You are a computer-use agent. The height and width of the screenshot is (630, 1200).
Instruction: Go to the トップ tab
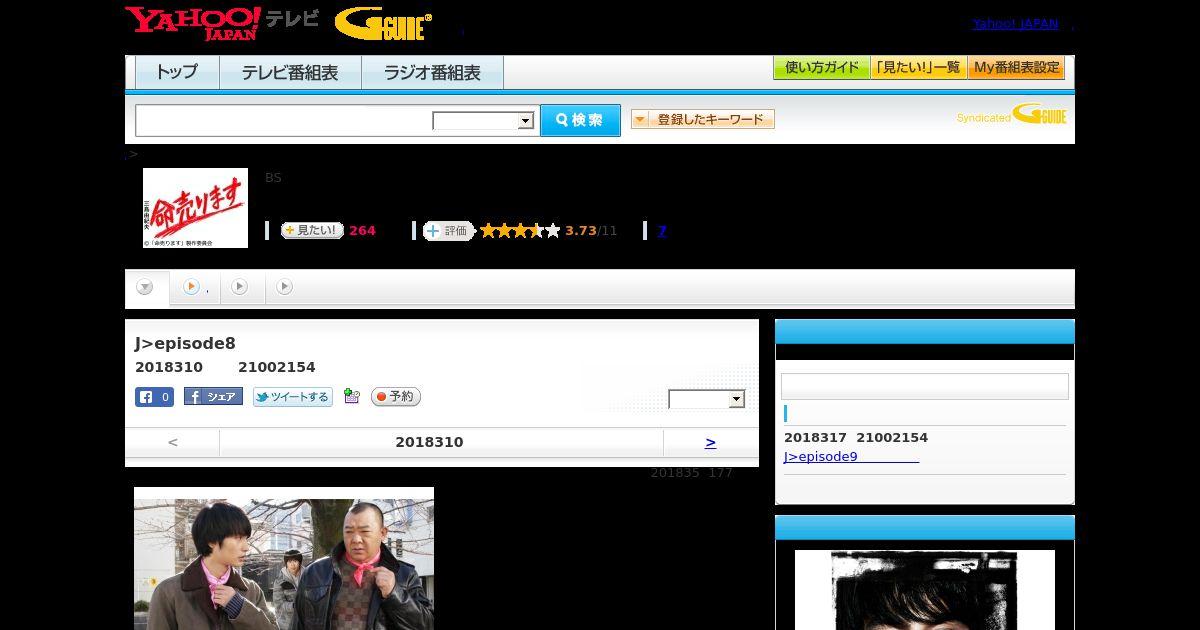[177, 73]
